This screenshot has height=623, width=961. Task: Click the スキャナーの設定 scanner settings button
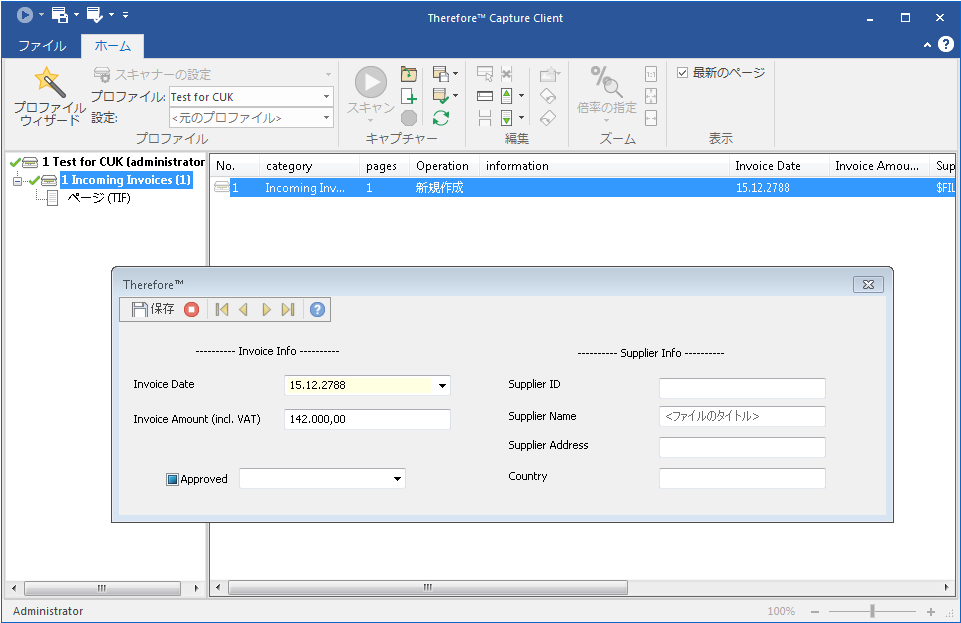(152, 75)
